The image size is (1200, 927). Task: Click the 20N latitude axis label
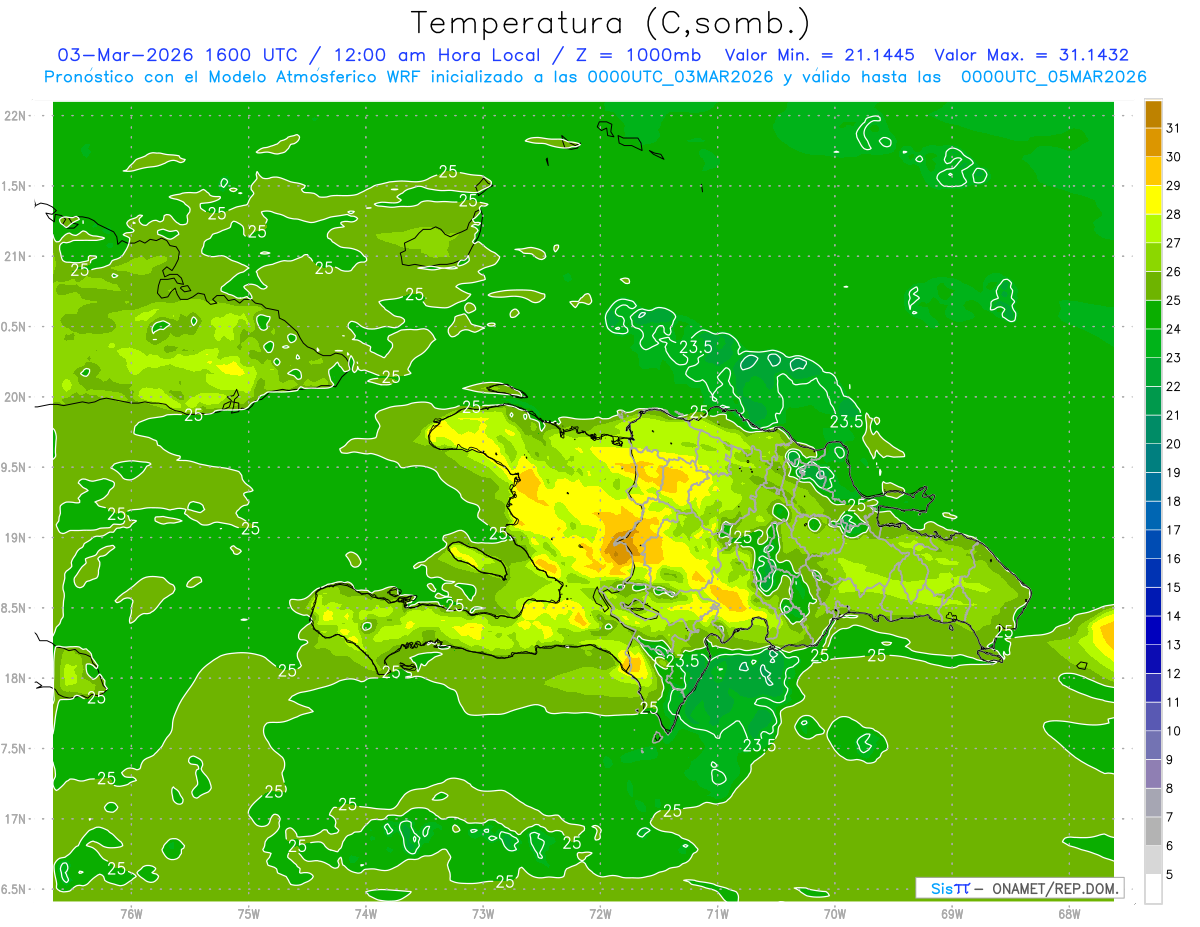point(15,397)
